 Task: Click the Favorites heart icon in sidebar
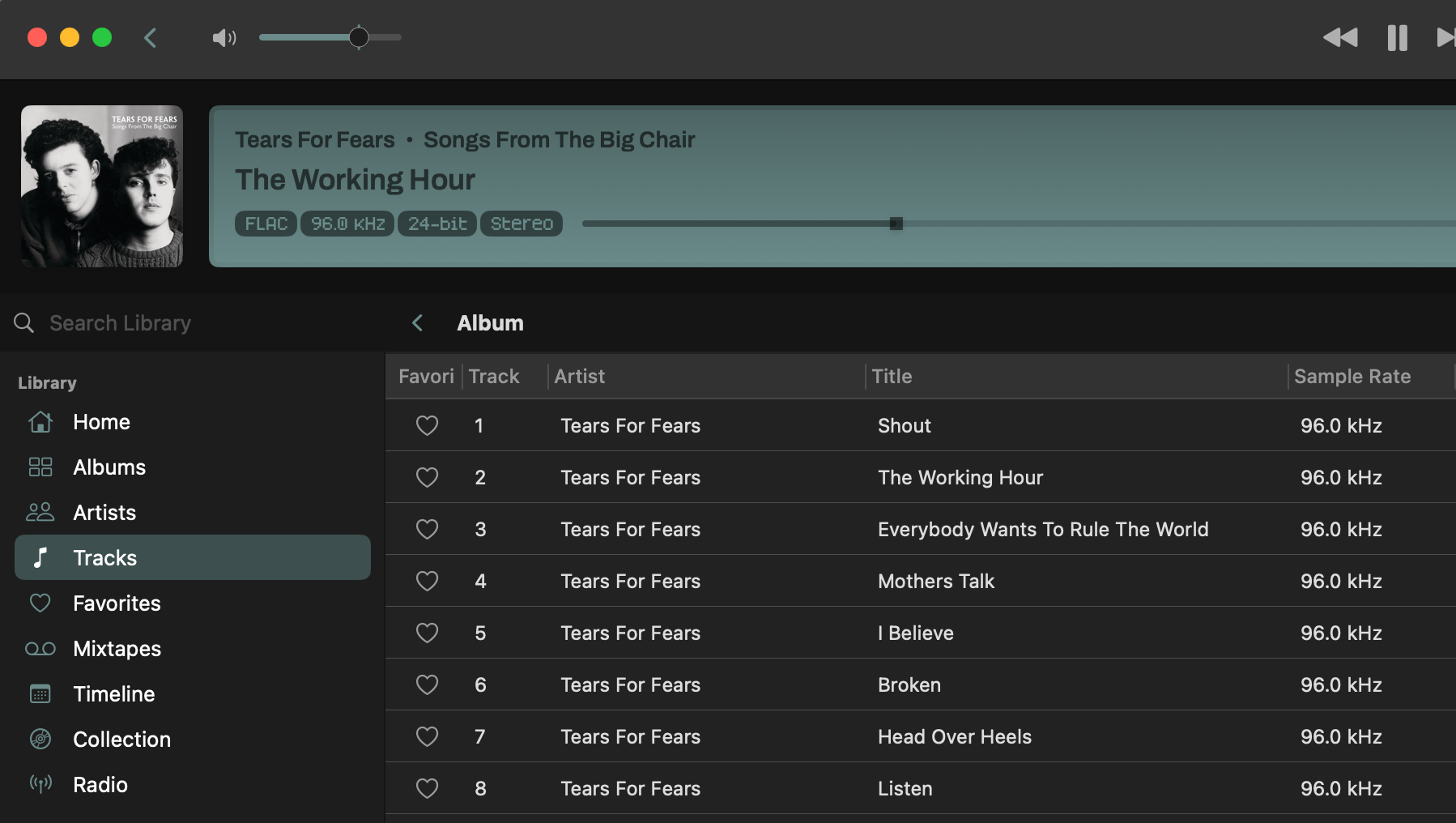(x=40, y=603)
